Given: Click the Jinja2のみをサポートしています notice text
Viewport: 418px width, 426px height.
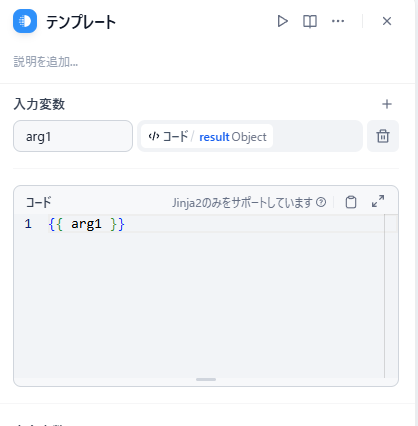Looking at the screenshot, I should tap(242, 202).
